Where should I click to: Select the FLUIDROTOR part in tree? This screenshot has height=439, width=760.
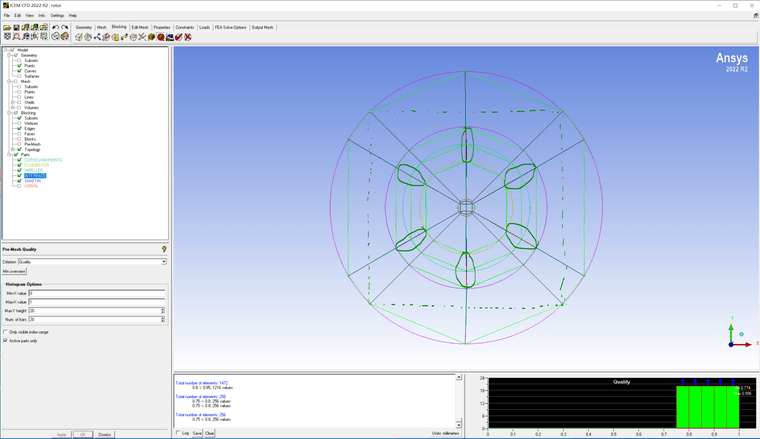tap(36, 165)
